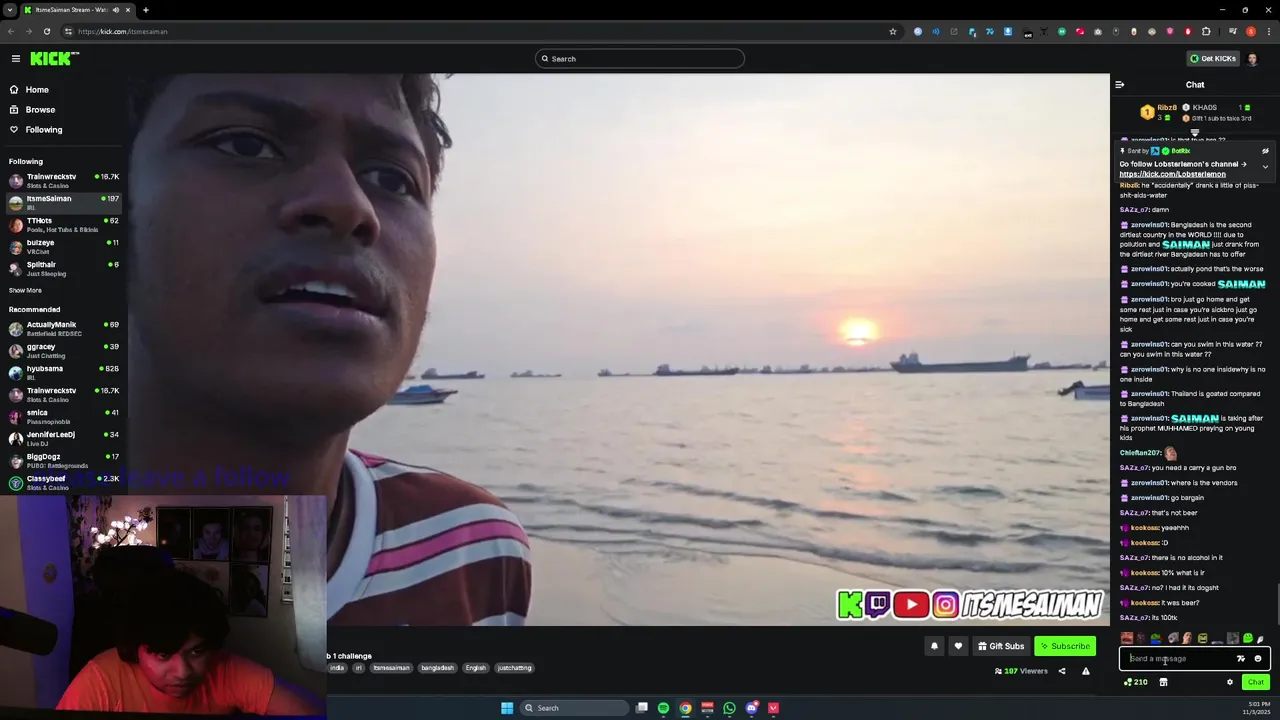
Task: Expand the pinned message chevron
Action: [x=1265, y=167]
